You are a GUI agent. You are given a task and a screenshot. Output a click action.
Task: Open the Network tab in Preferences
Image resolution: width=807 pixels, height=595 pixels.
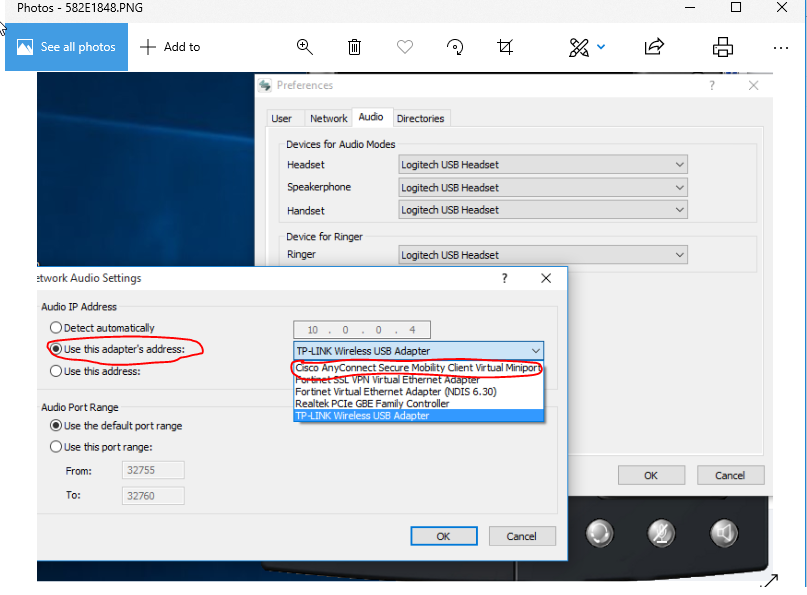click(328, 118)
